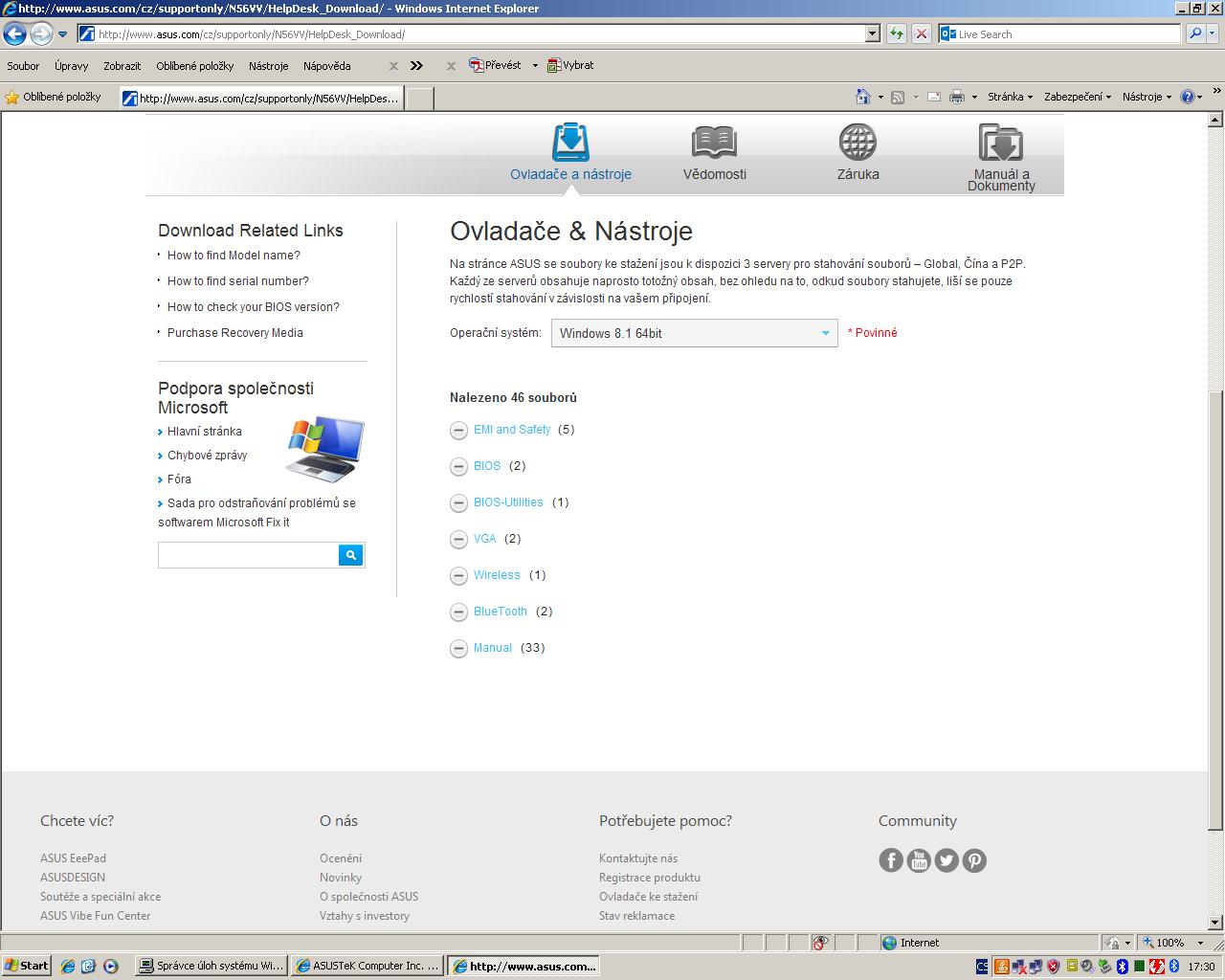Click the Oblíbené položky star button
Viewport: 1225px width, 980px height.
(x=54, y=97)
